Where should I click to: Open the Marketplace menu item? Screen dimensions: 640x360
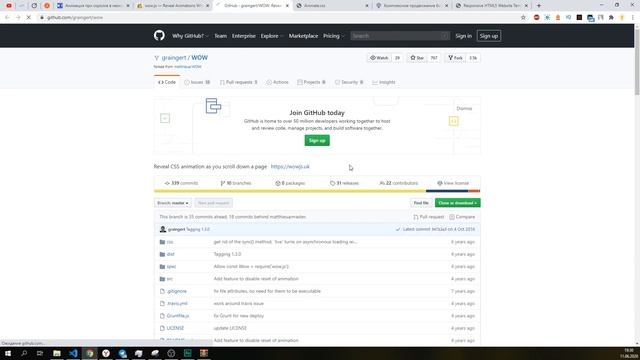click(x=303, y=36)
